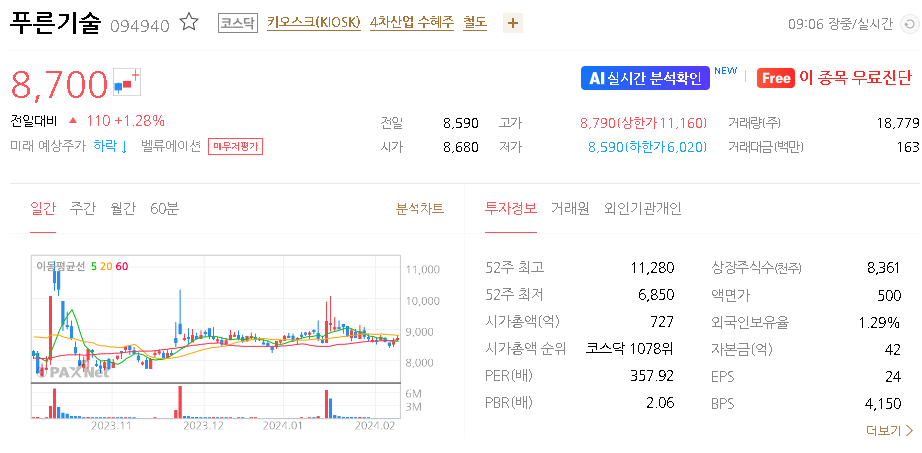
Task: Click the 시가 value 8,680
Action: 461,147
